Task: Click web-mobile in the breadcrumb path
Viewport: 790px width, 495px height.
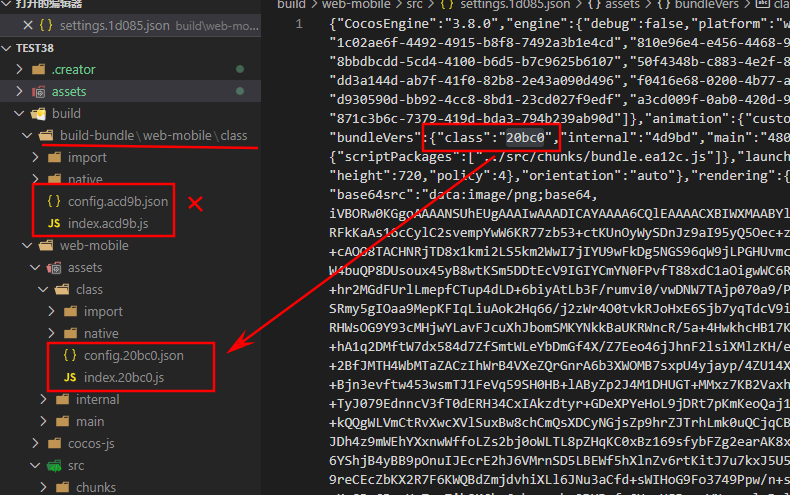Action: [x=356, y=5]
